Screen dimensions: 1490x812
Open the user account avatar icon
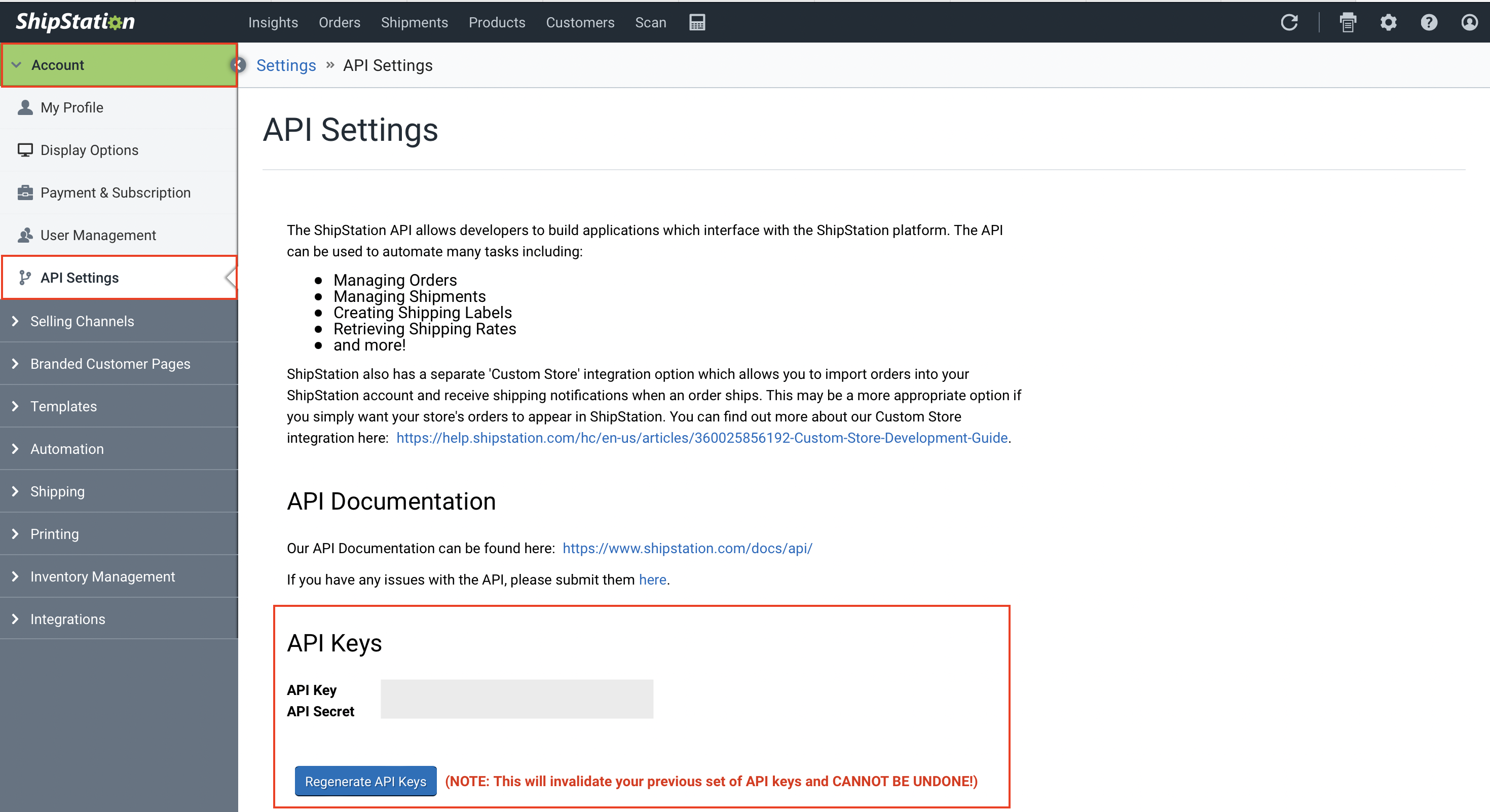coord(1469,22)
